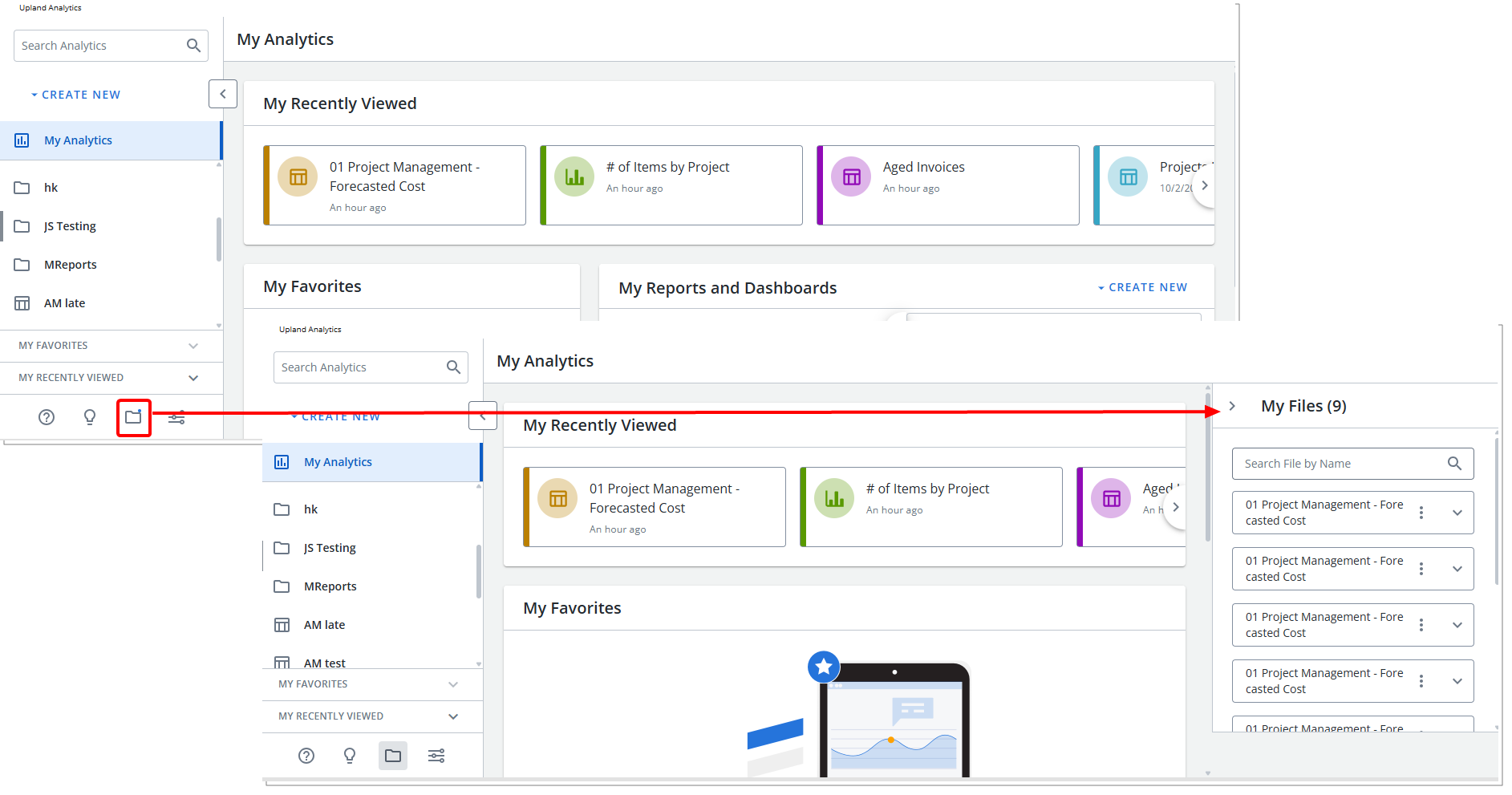The image size is (1512, 795).
Task: Select the second file name in My Files
Action: pos(1324,569)
